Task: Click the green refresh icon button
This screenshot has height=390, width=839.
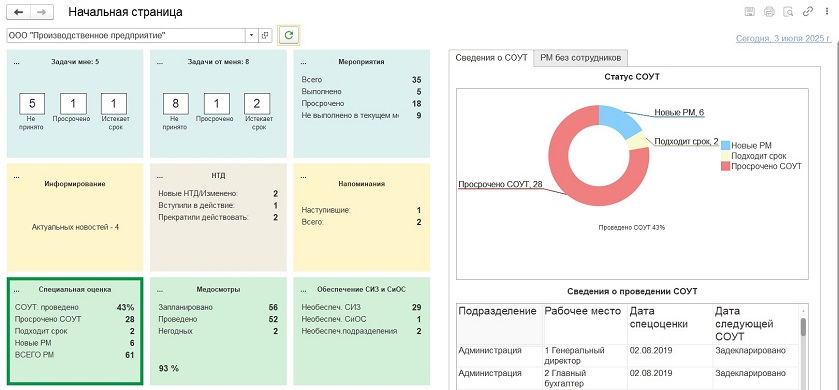Action: tap(289, 35)
